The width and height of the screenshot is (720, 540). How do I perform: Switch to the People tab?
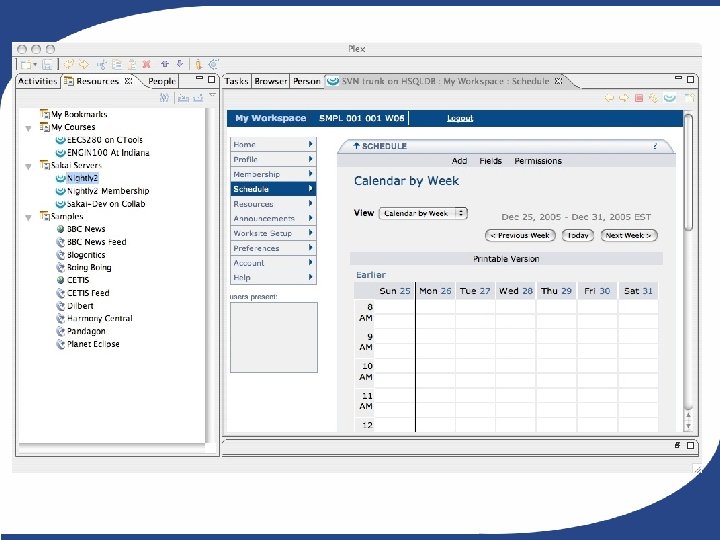pyautogui.click(x=162, y=81)
